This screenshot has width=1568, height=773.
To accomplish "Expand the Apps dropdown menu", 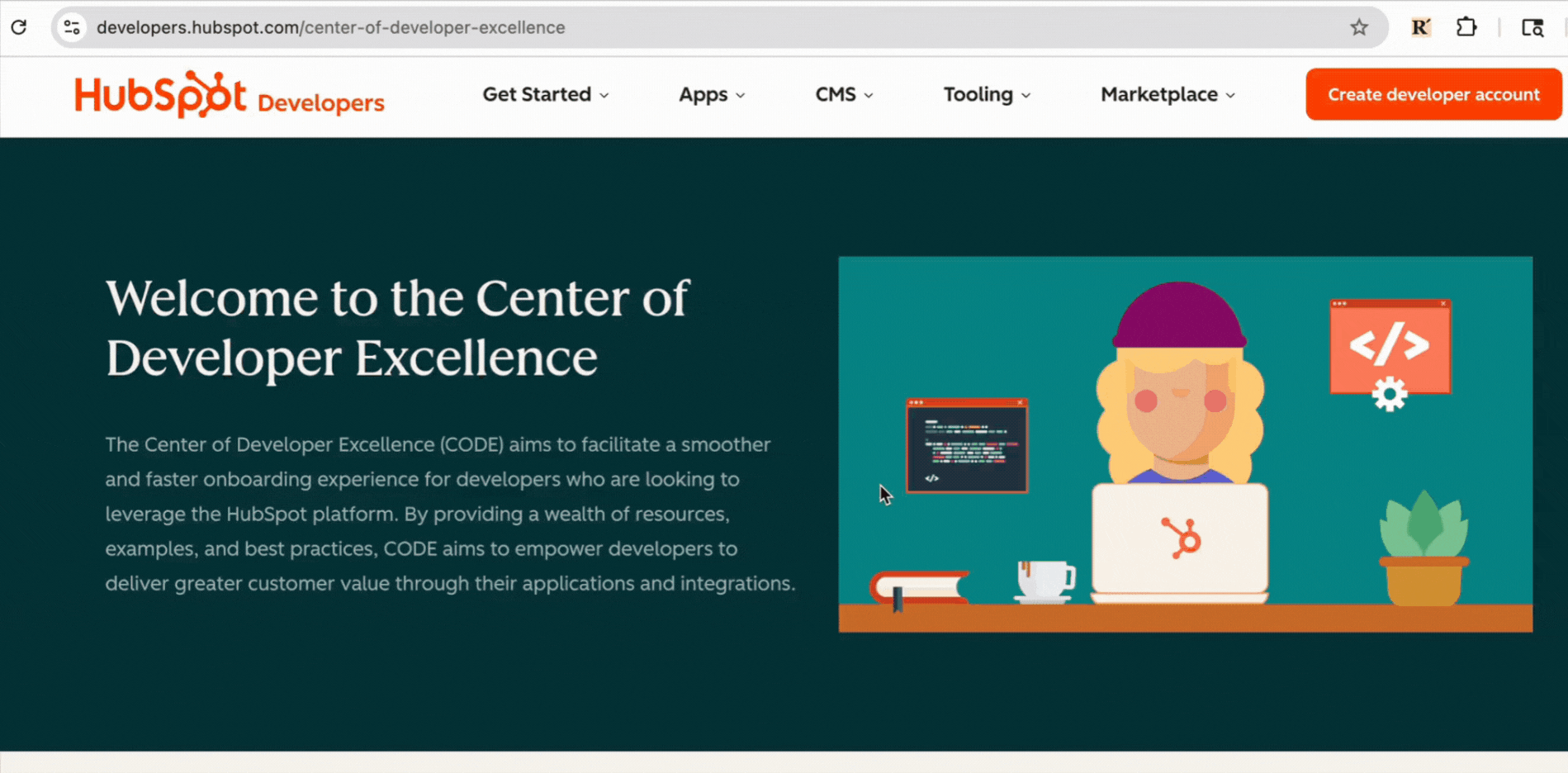I will [x=712, y=95].
